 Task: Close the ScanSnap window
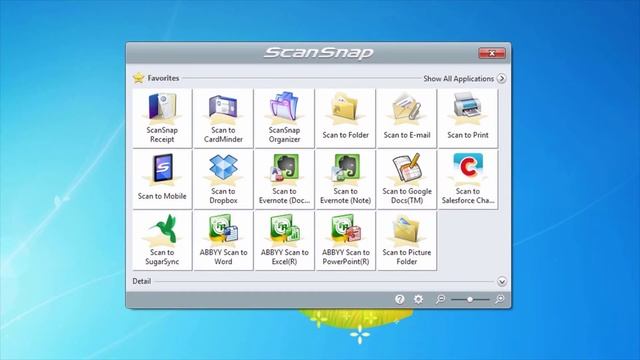(492, 53)
